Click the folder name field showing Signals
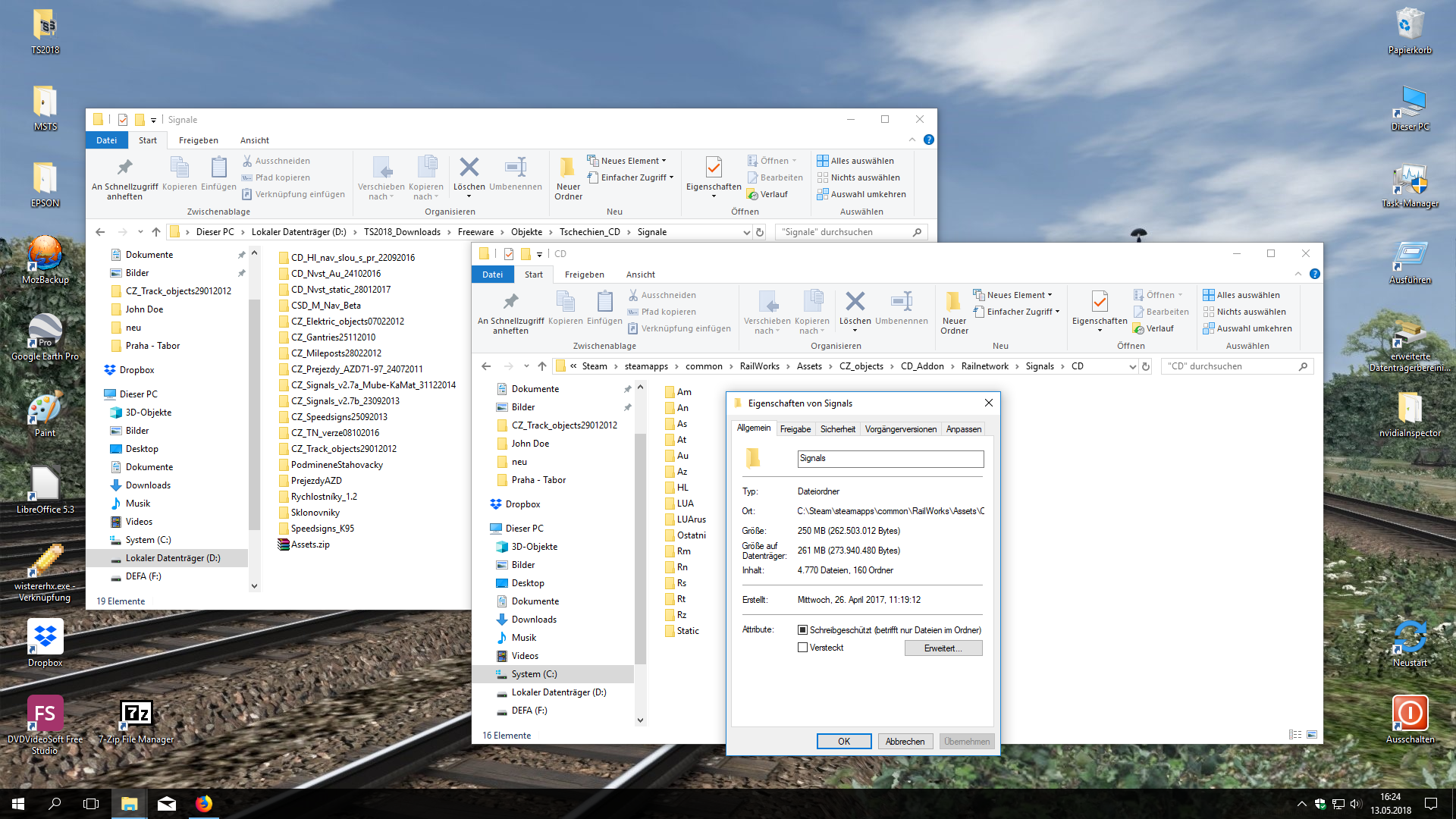 click(890, 459)
